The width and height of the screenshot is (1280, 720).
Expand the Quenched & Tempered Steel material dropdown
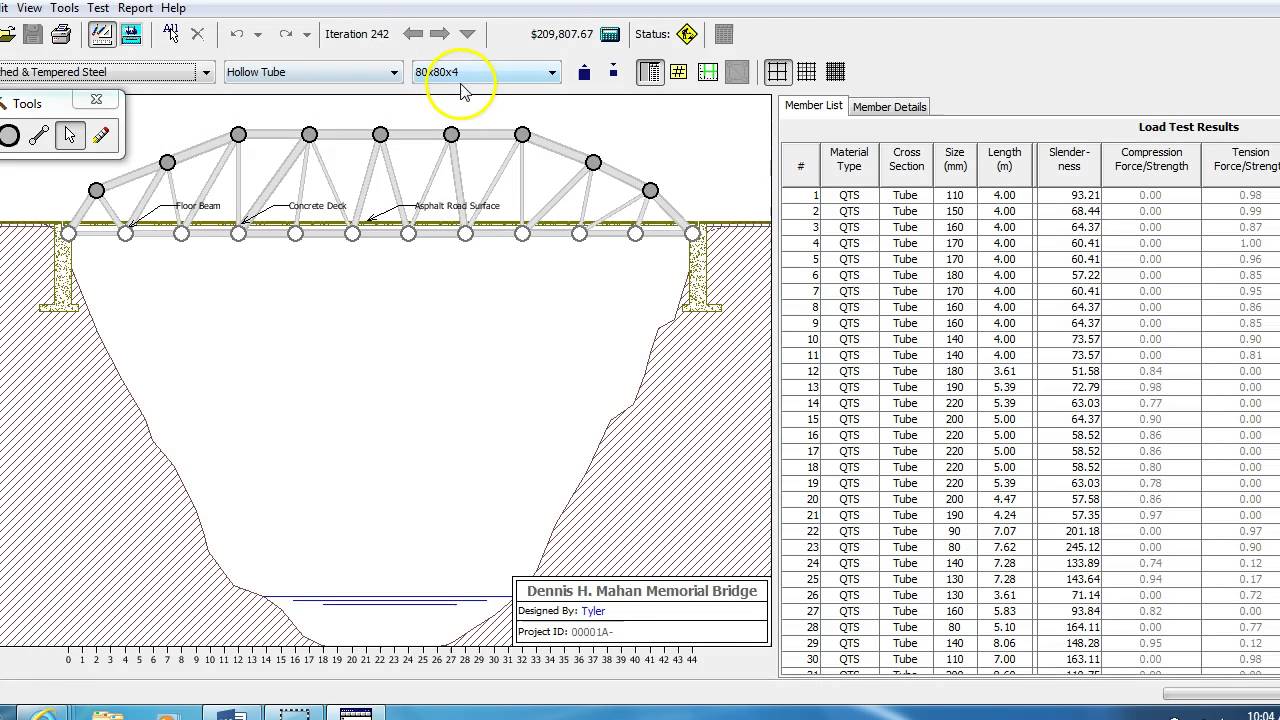coord(205,72)
